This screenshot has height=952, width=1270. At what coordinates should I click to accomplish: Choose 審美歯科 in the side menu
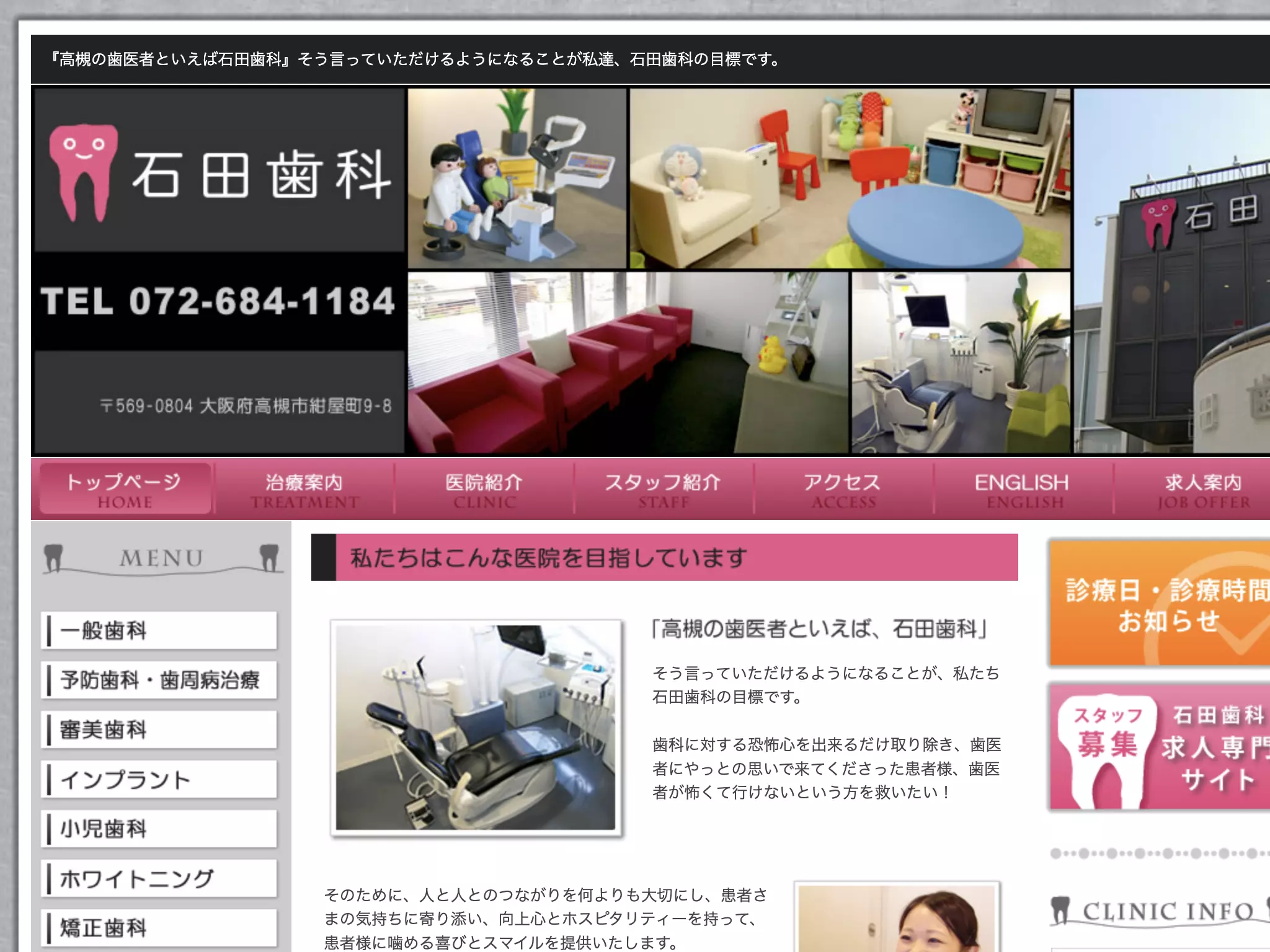tap(159, 729)
